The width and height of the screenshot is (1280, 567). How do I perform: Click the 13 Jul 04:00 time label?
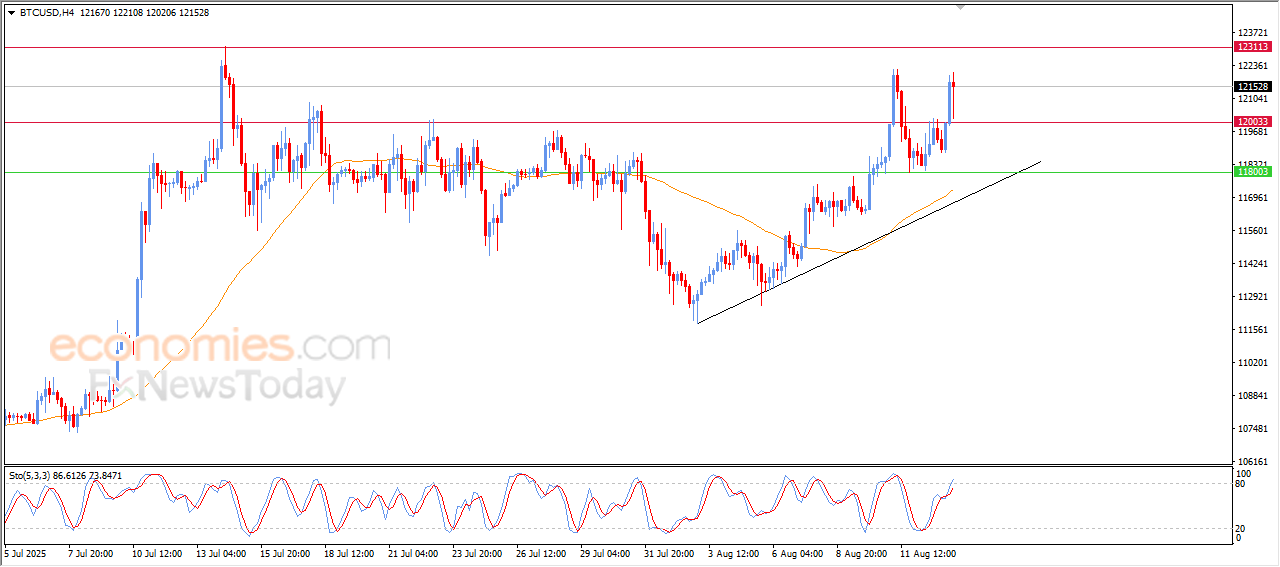click(x=221, y=553)
